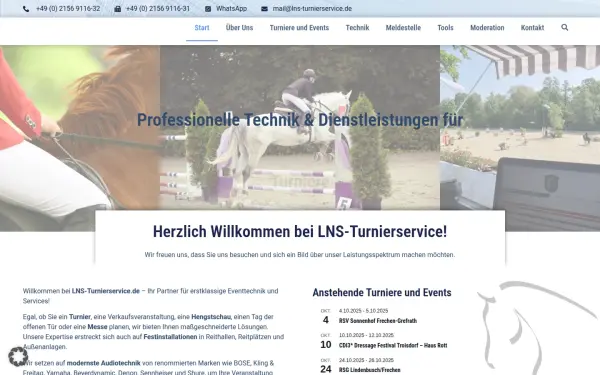Click the WhatsApp icon
Screen dimensions: 600x375
click(x=208, y=9)
